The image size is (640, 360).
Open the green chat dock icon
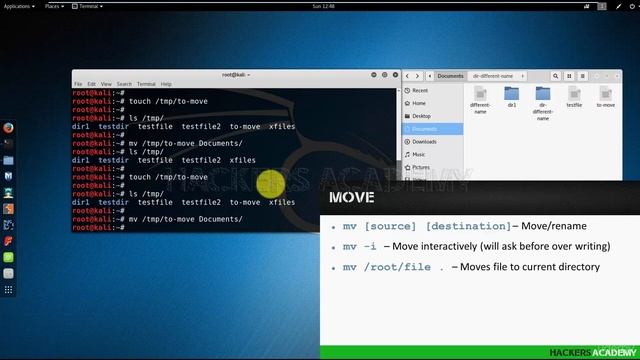pyautogui.click(x=8, y=257)
